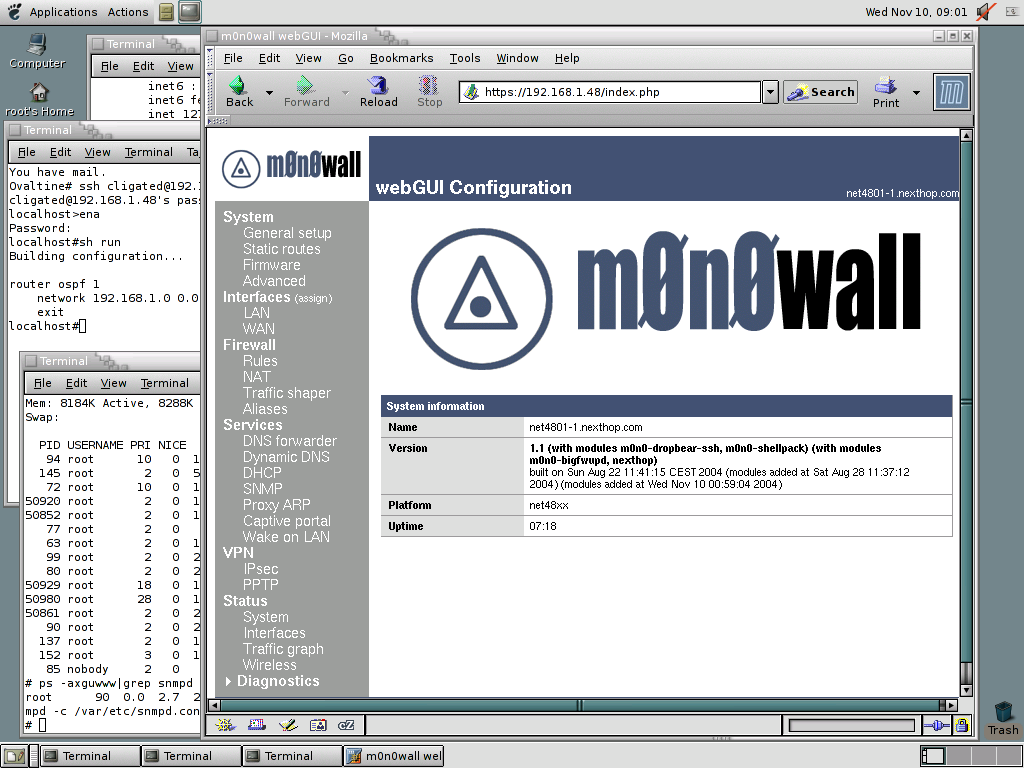Click the status bar progress meter
The width and height of the screenshot is (1024, 768).
pyautogui.click(x=852, y=725)
